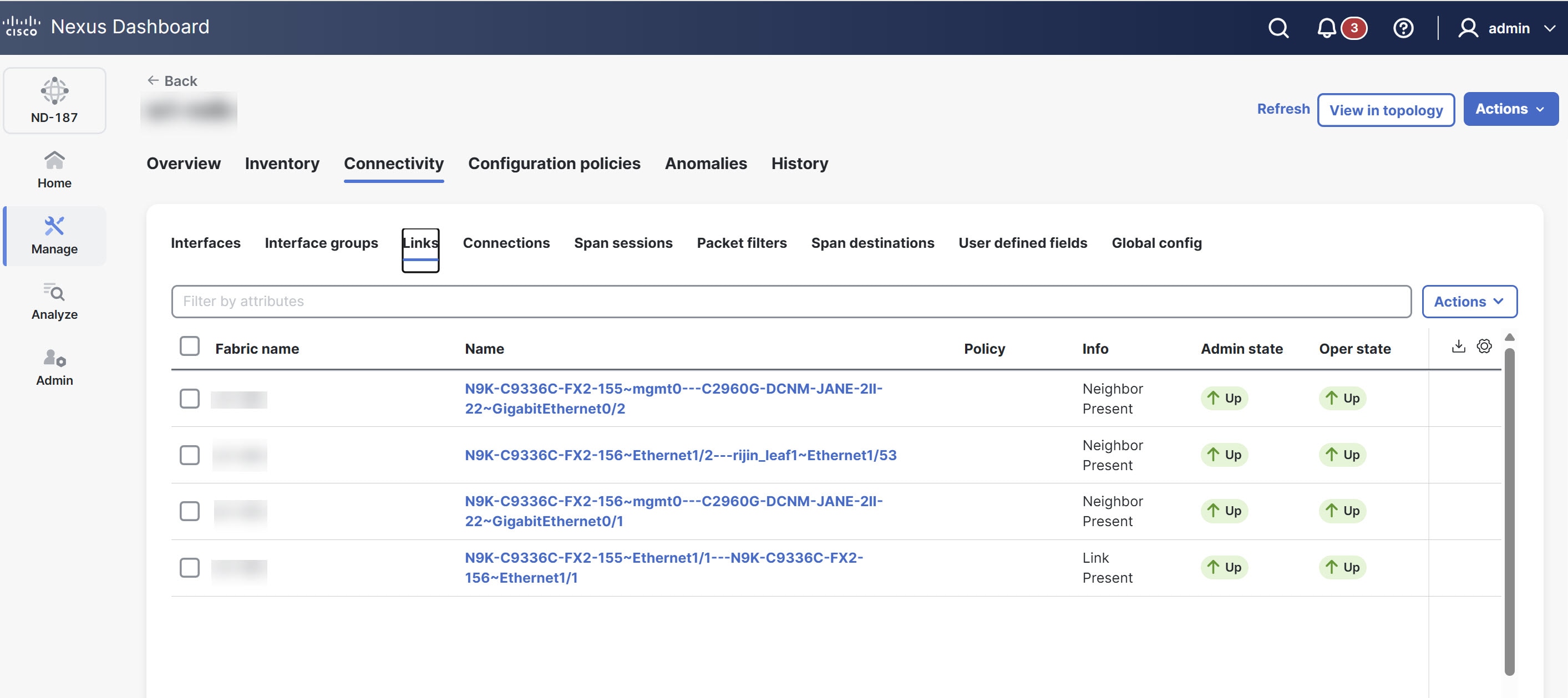This screenshot has height=698, width=1568.
Task: Open the Span sessions sub-tab
Action: click(623, 243)
